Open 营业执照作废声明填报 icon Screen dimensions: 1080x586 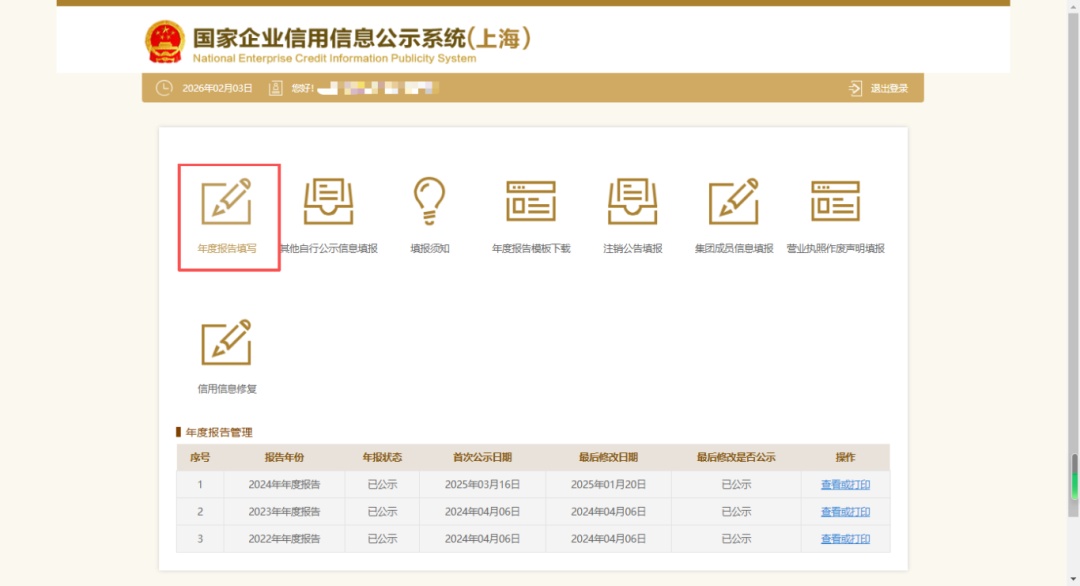tap(835, 202)
